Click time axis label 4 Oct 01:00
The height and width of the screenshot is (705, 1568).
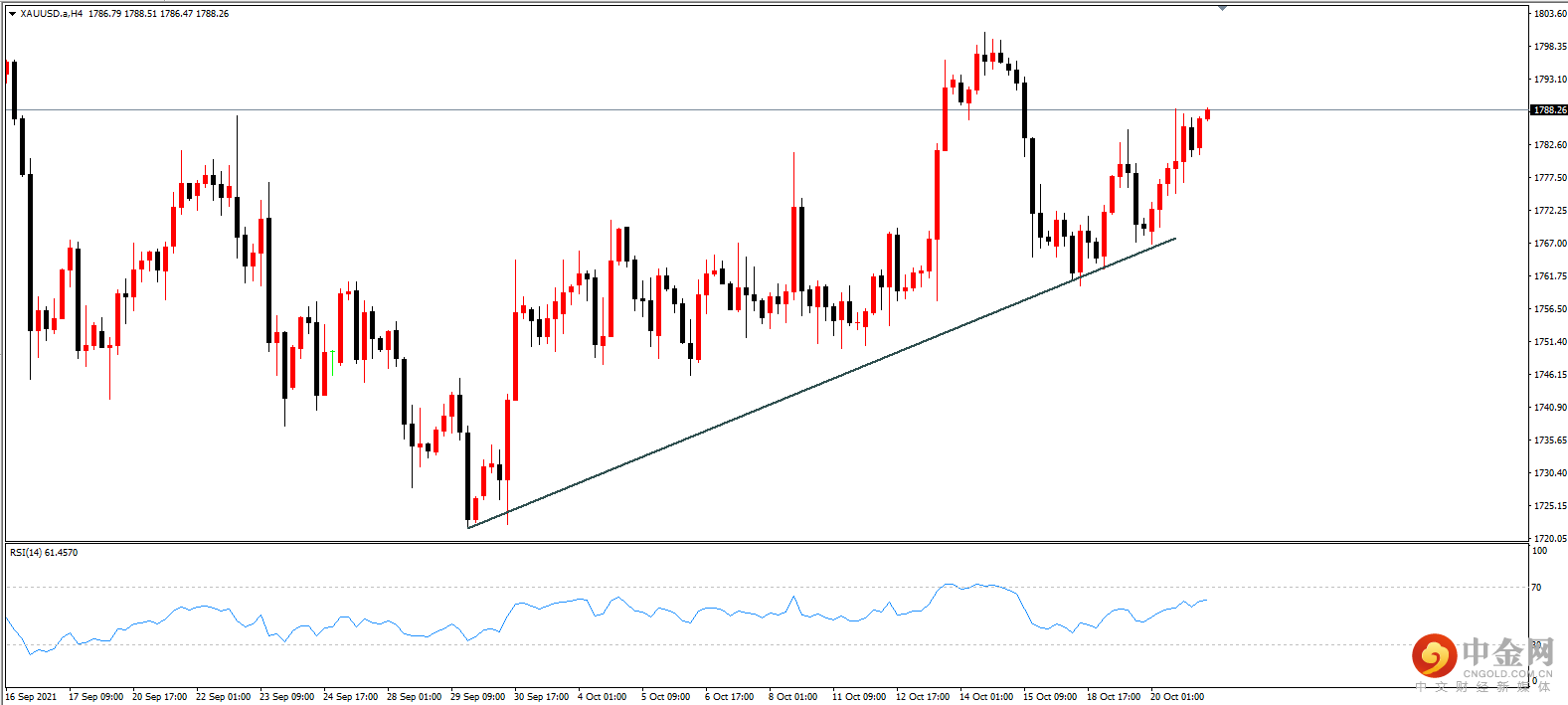603,697
